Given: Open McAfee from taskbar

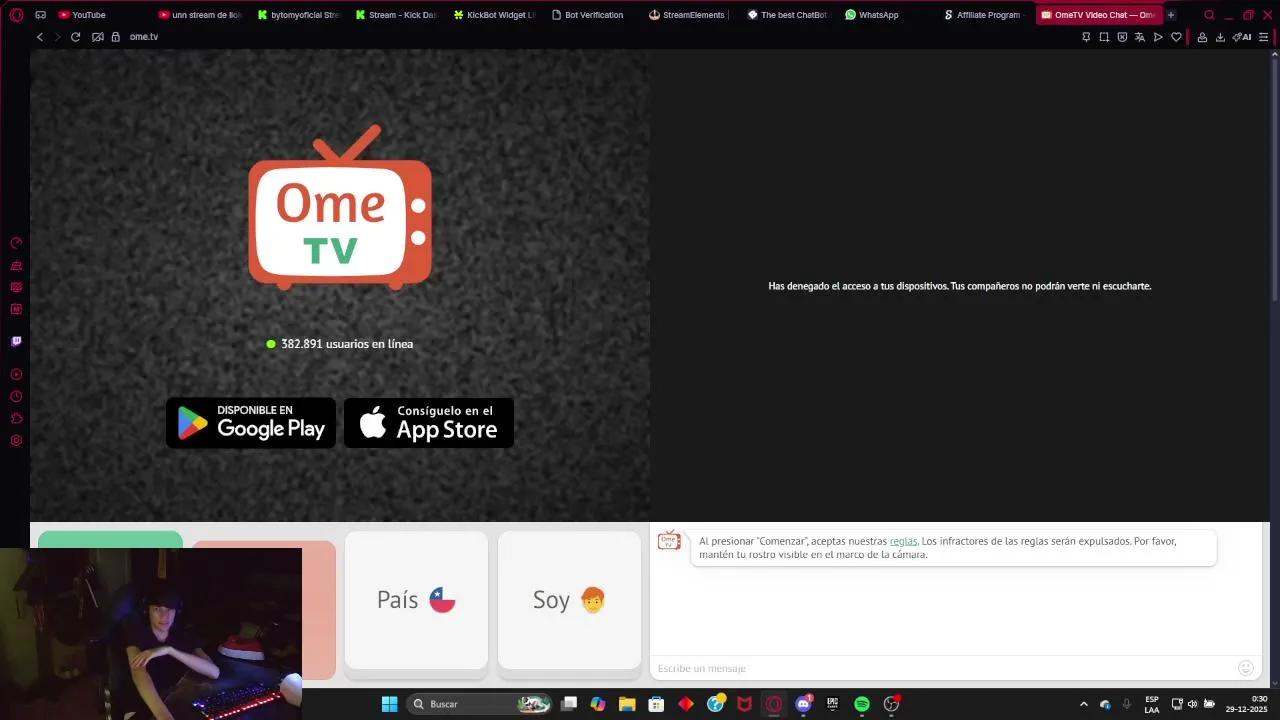Looking at the screenshot, I should [744, 704].
